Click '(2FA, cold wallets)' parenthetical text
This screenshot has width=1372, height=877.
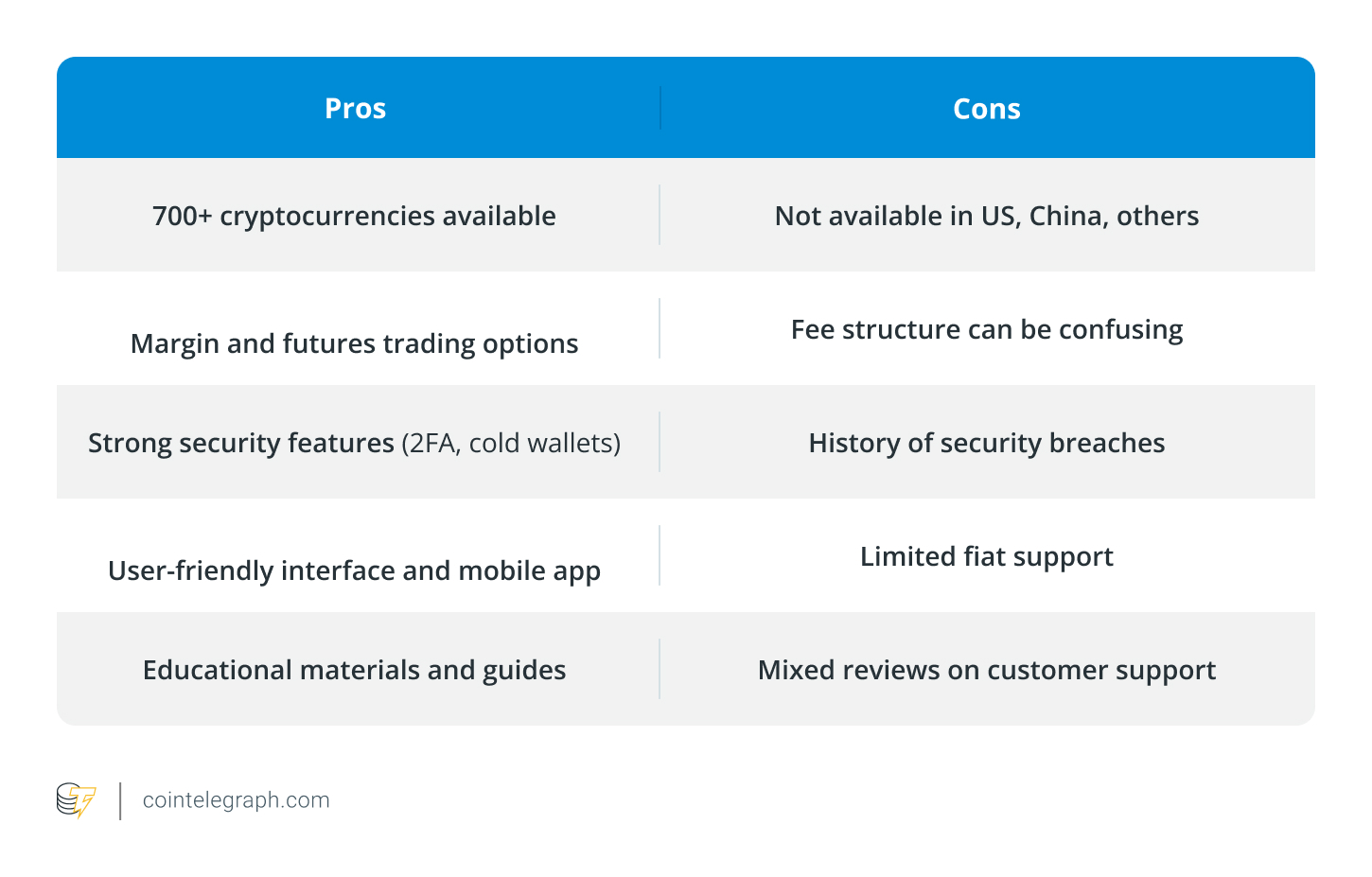click(x=512, y=443)
